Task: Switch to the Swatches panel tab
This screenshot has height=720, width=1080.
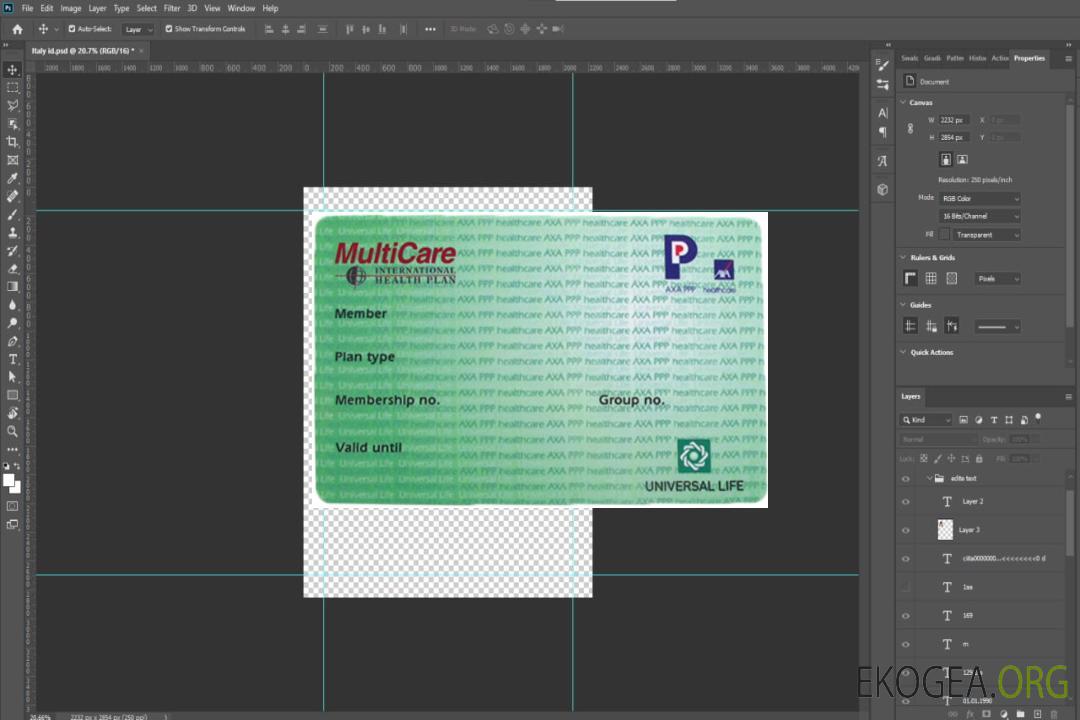Action: click(909, 58)
